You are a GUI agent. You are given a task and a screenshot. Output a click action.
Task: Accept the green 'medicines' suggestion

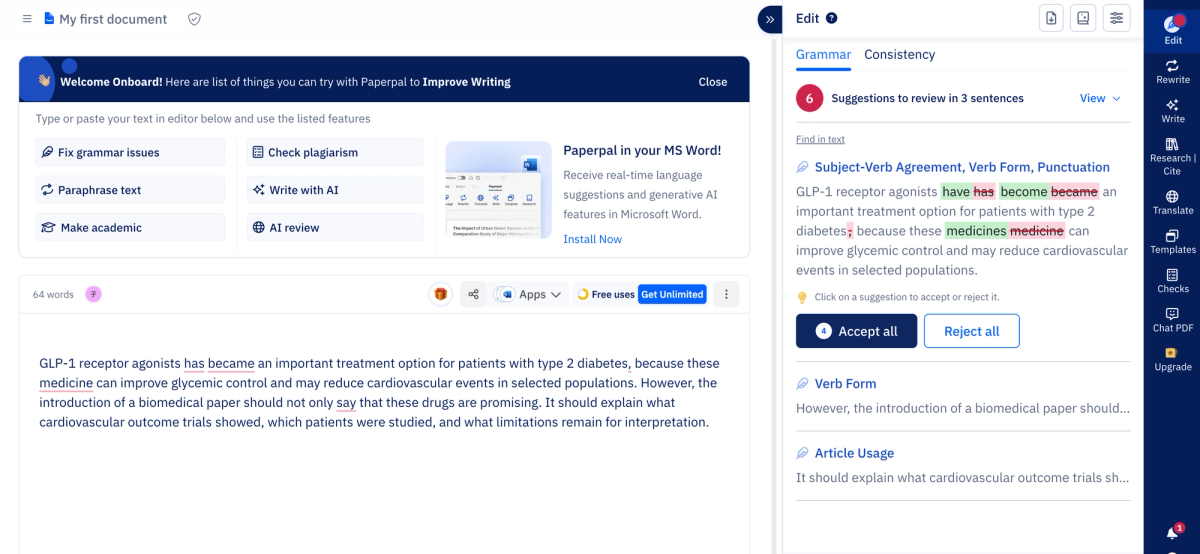976,230
